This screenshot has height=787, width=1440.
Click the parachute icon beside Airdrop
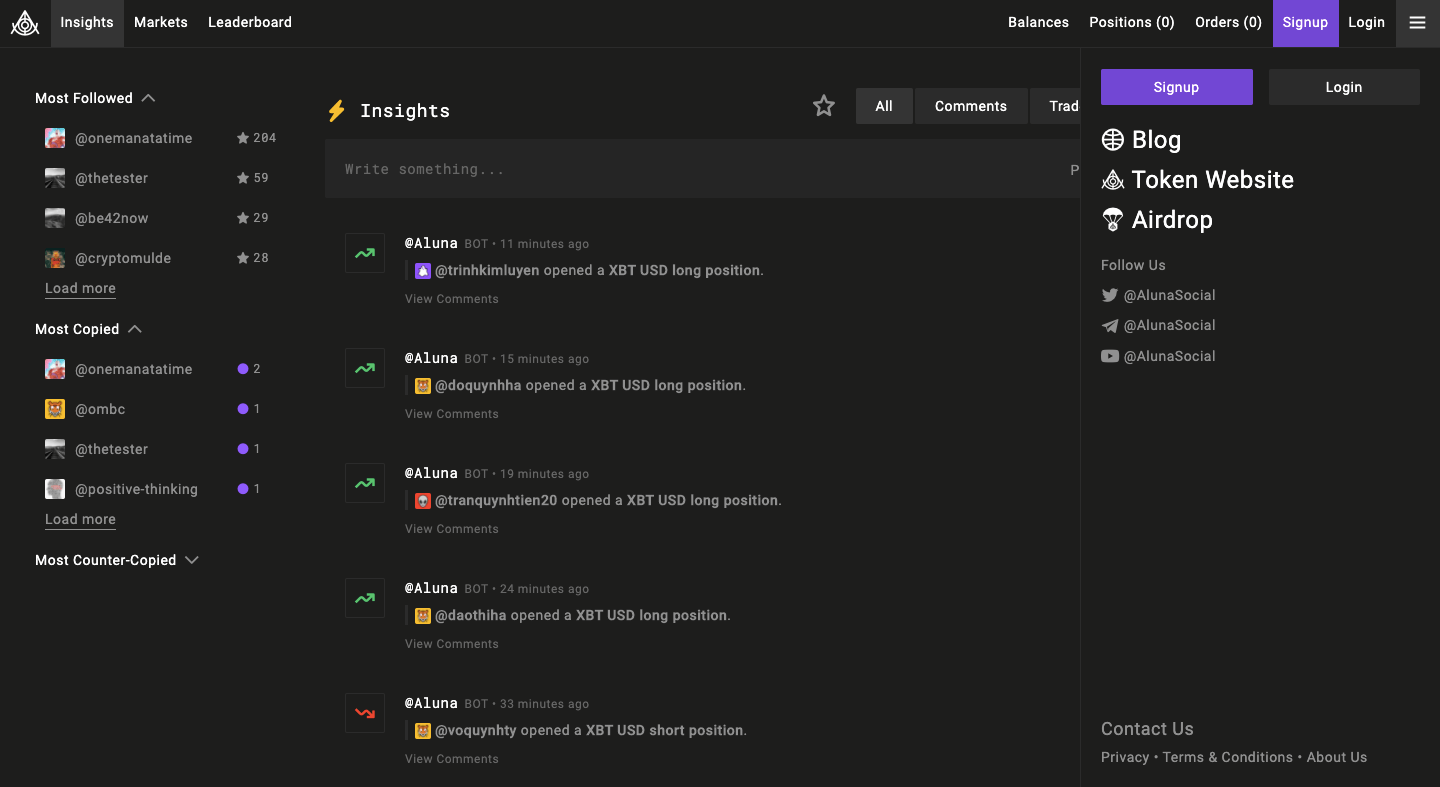click(1113, 220)
